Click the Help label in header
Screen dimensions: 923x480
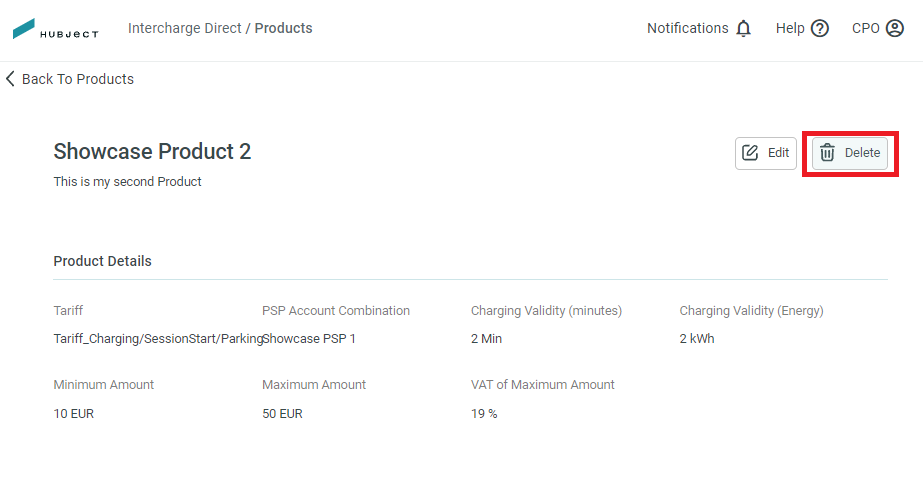(790, 28)
